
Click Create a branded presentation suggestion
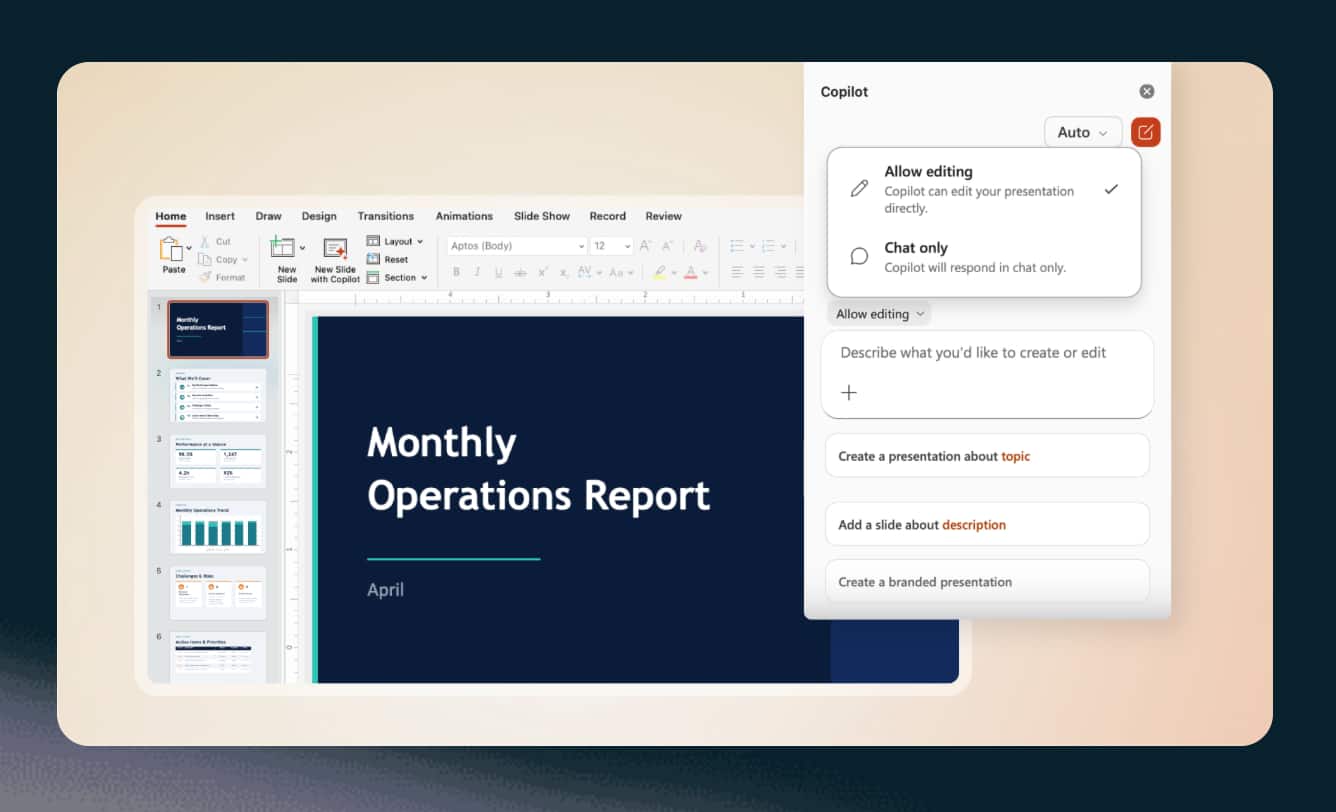[x=987, y=581]
